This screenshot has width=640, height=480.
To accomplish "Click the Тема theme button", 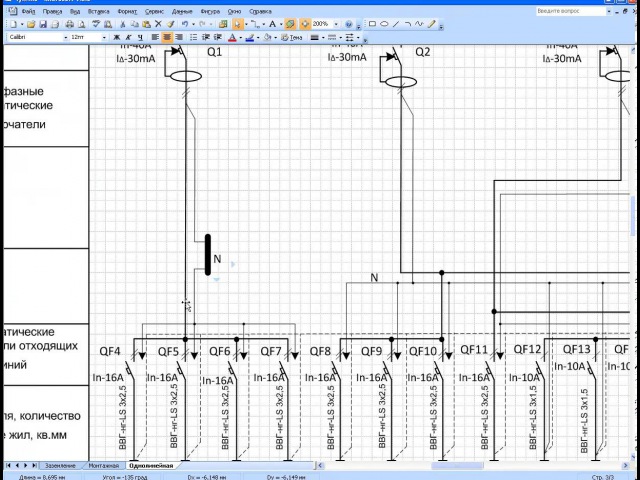I will tap(292, 38).
